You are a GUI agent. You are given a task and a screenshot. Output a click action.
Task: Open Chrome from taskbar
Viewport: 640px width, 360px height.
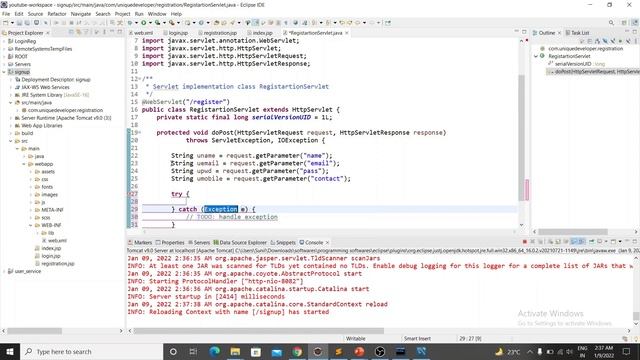pos(297,351)
